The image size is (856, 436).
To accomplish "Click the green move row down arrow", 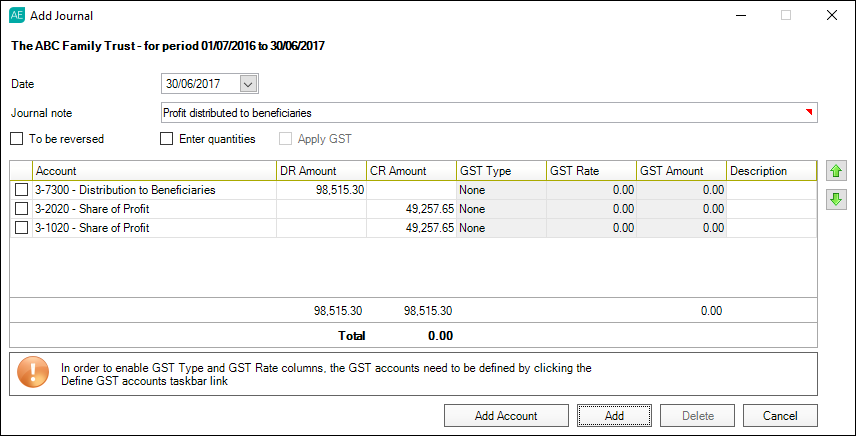I will (x=835, y=199).
